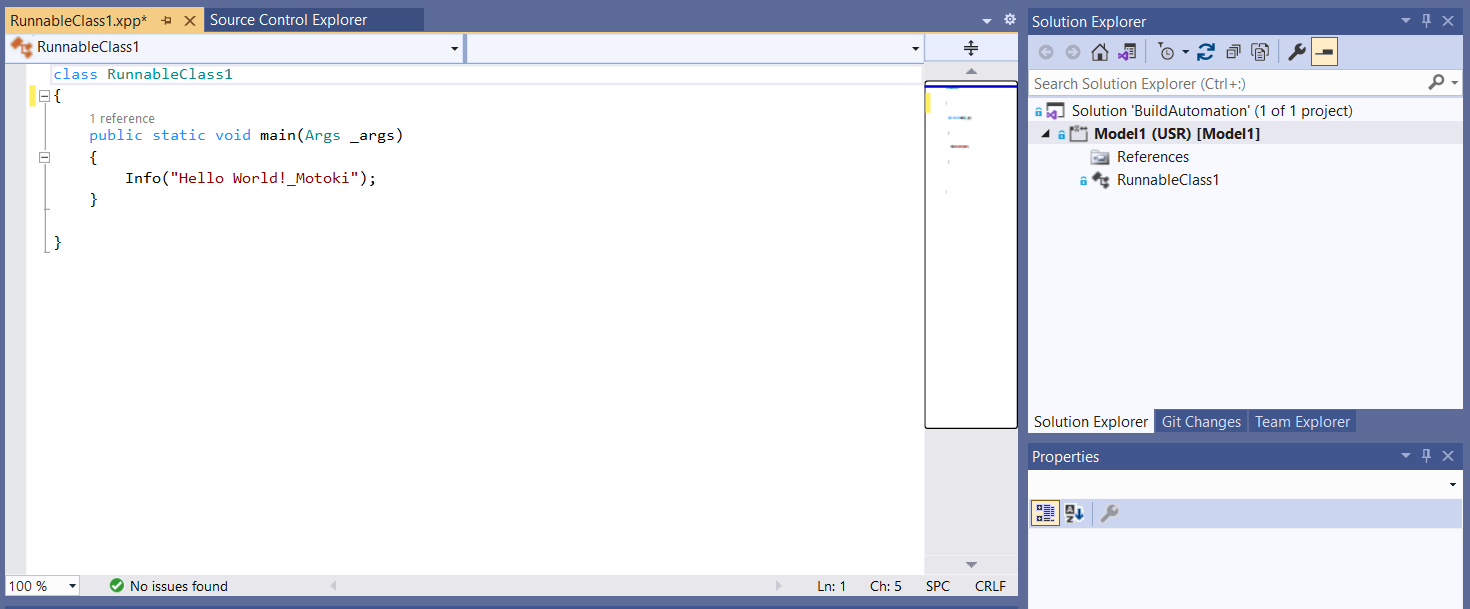Open search options dropdown beside magnifier
This screenshot has width=1470, height=609.
[x=1455, y=83]
